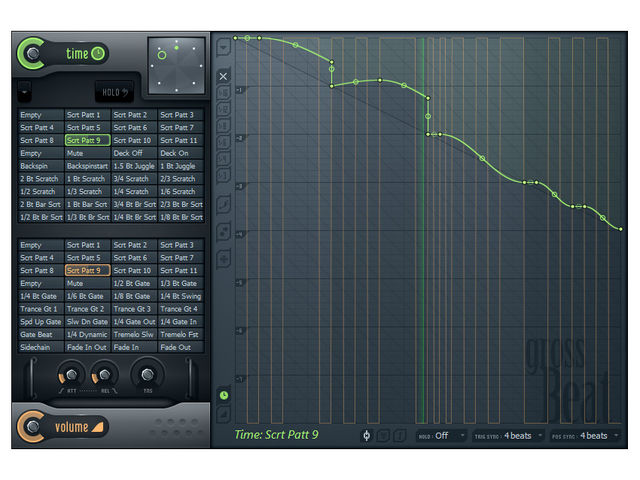Choose the 2 Bt Scratch preset
Viewport: 640px width, 480px height.
point(41,179)
